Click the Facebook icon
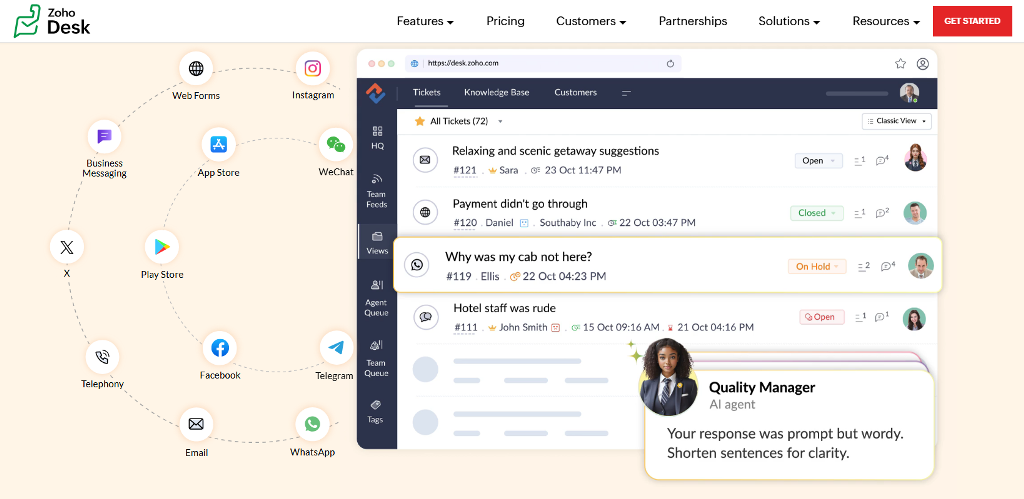The image size is (1024, 499). (220, 348)
